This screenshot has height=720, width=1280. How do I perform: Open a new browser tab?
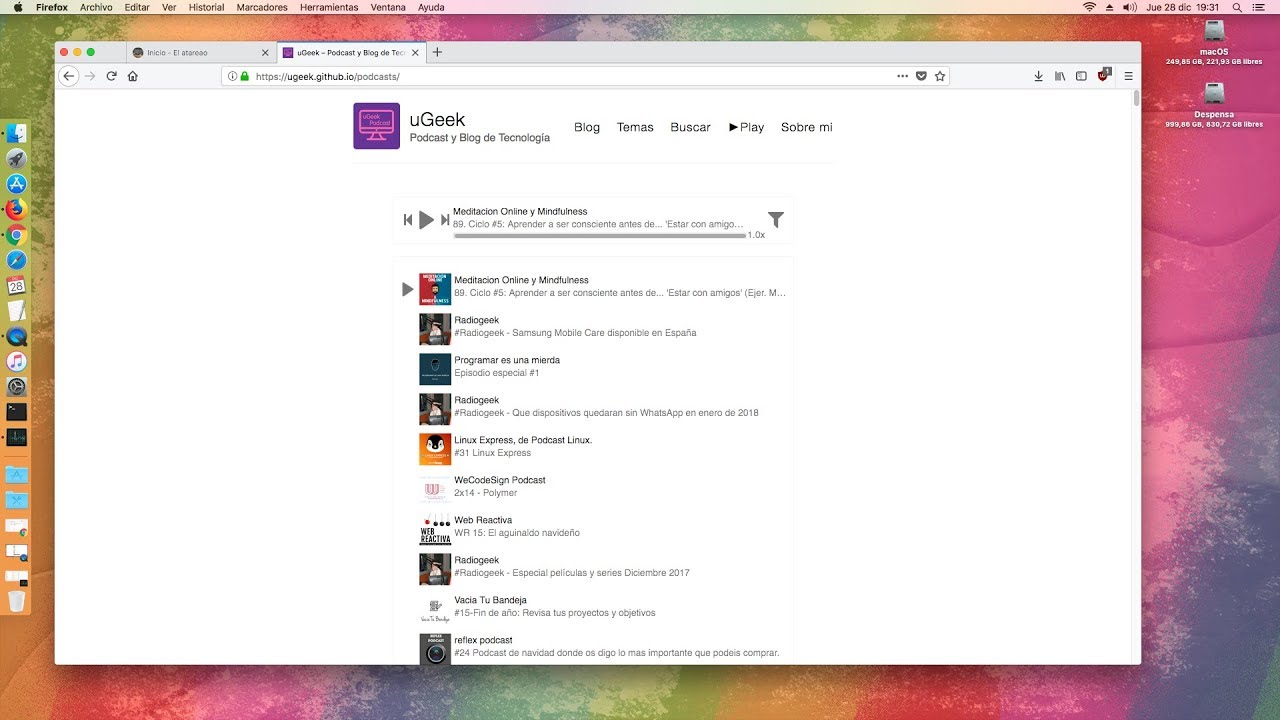(x=437, y=52)
